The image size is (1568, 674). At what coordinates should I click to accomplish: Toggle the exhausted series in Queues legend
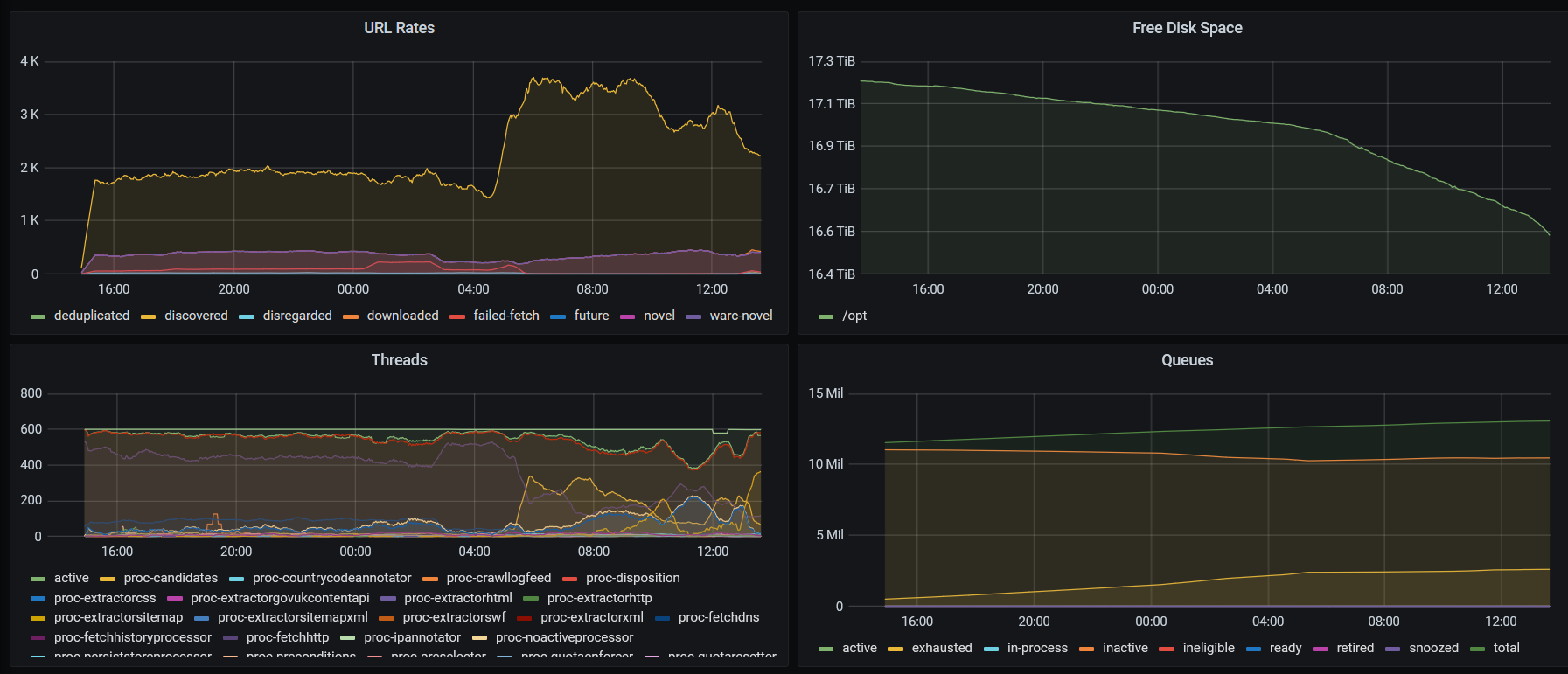(942, 648)
